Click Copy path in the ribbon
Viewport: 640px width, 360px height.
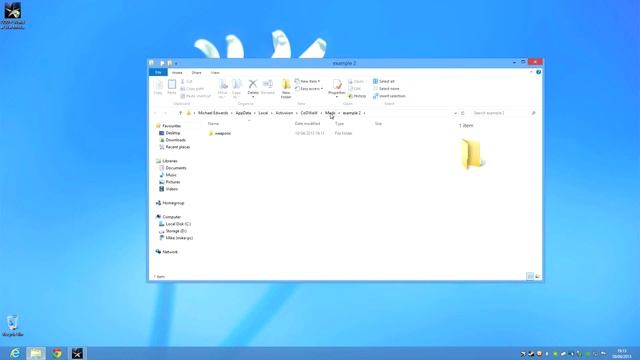coord(192,89)
